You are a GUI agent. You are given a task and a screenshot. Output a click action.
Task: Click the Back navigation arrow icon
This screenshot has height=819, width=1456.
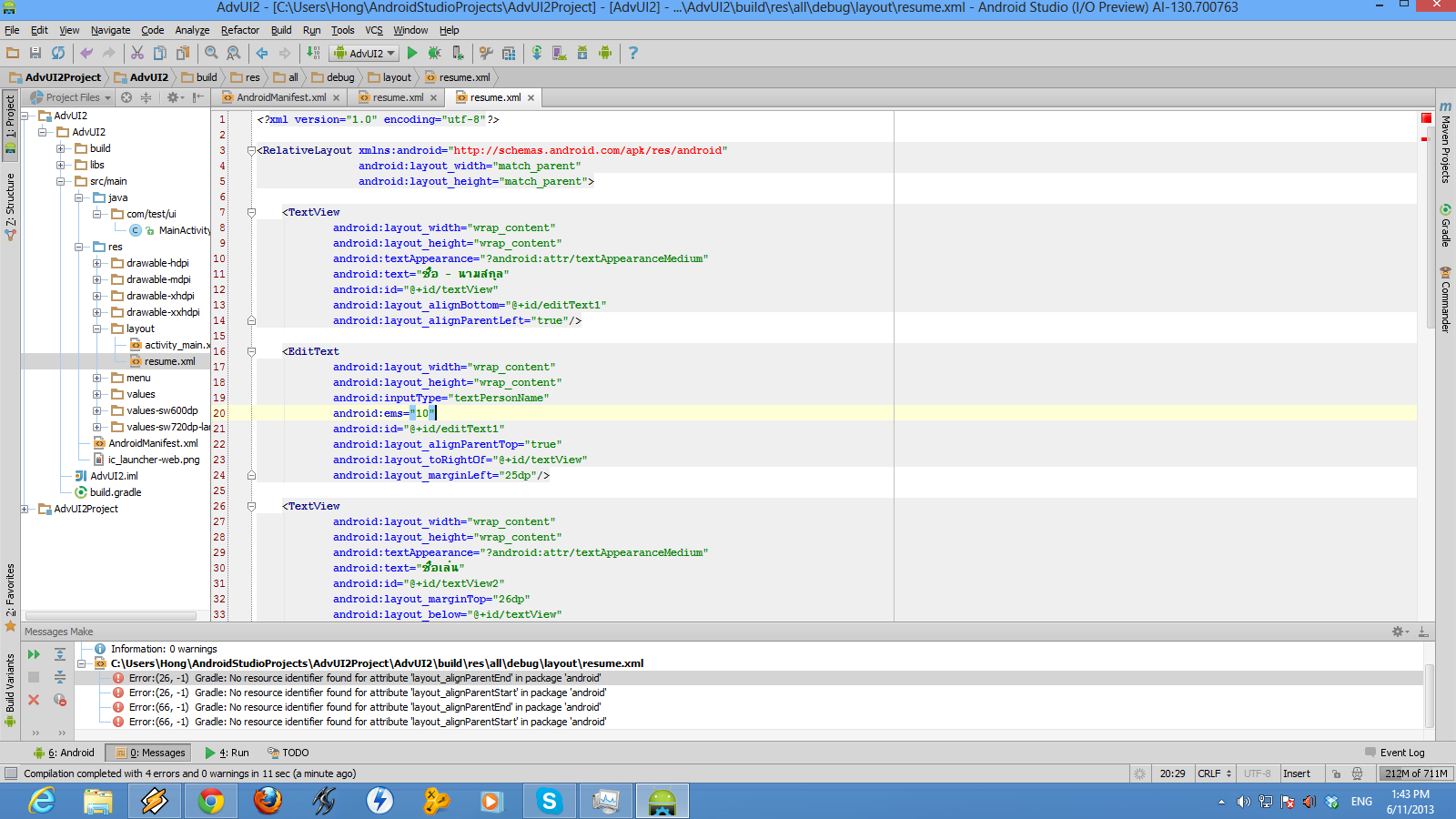click(x=262, y=54)
